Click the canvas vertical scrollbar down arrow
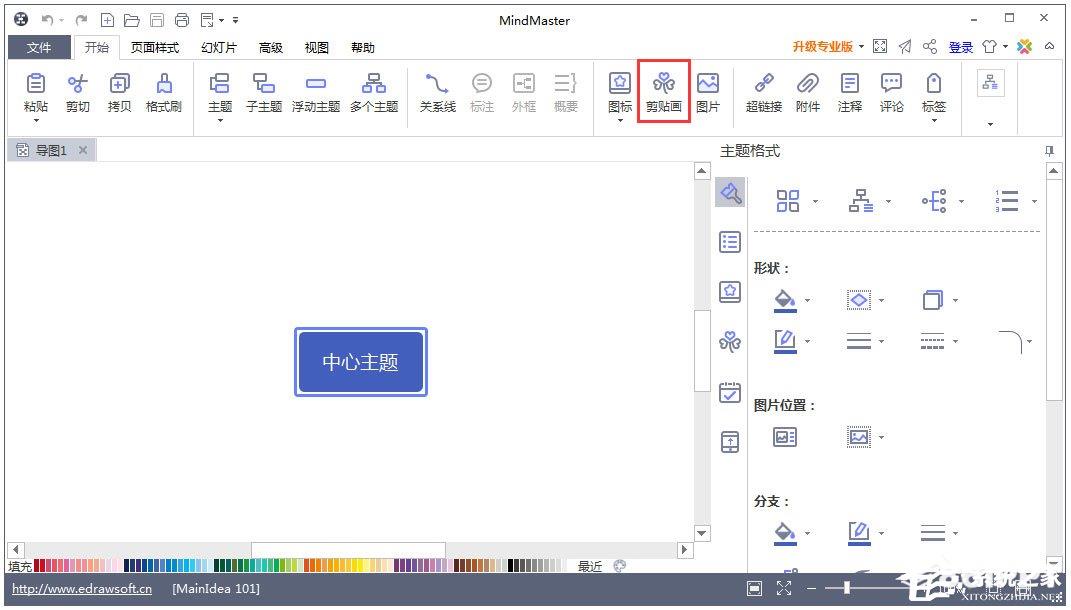This screenshot has width=1071, height=610. 701,533
